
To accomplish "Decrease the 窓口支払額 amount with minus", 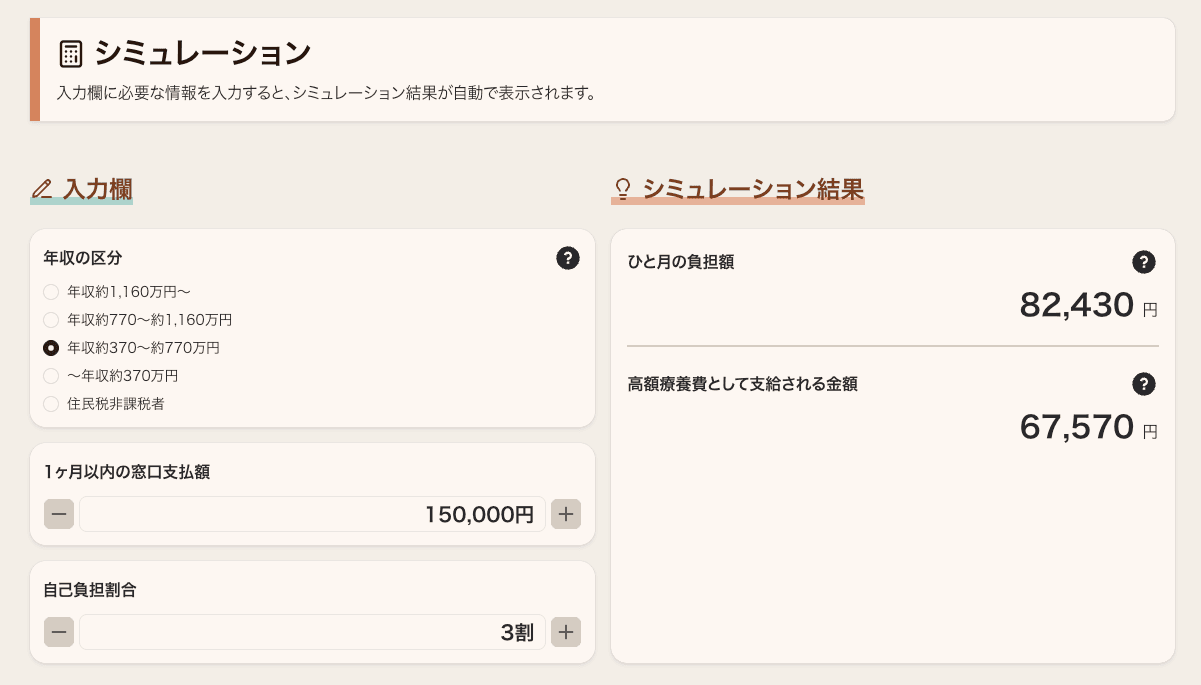I will pyautogui.click(x=59, y=514).
